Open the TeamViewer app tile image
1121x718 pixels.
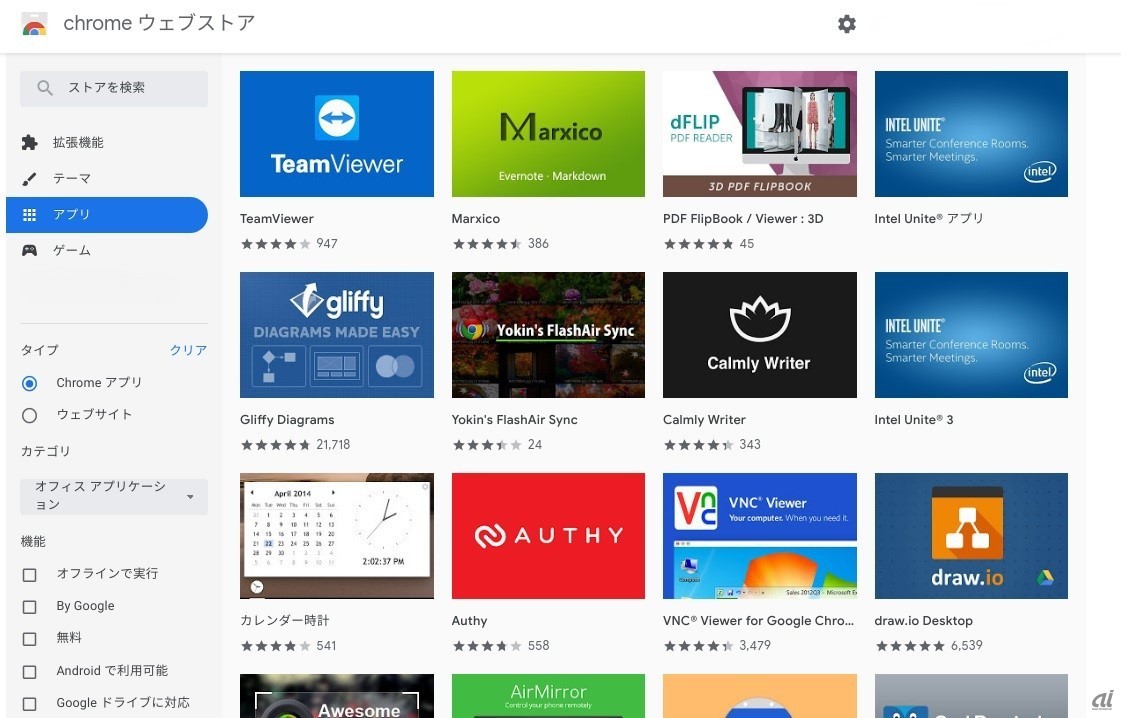(x=337, y=134)
